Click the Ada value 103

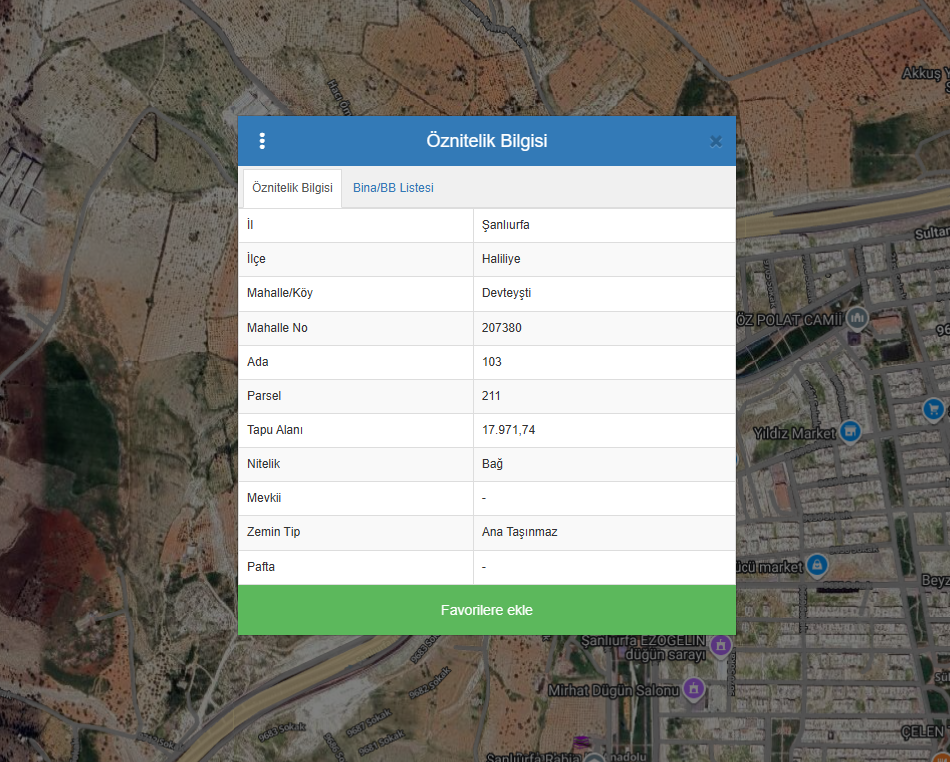[492, 362]
